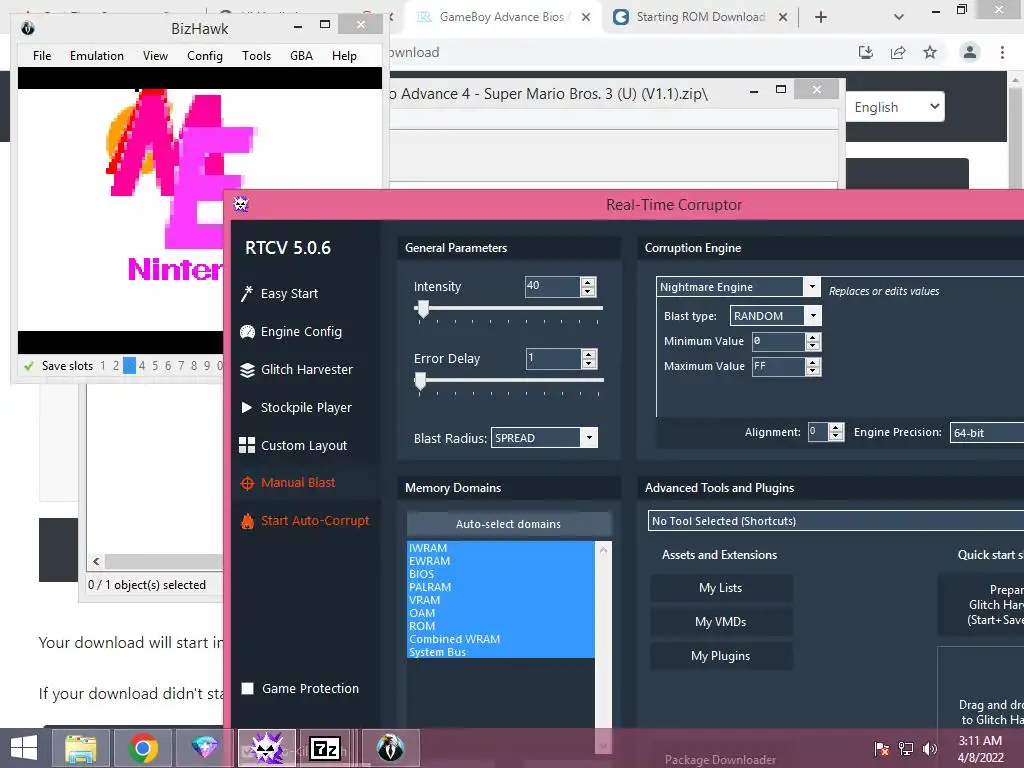The width and height of the screenshot is (1024, 768).
Task: Open the English language dropdown
Action: click(x=895, y=106)
